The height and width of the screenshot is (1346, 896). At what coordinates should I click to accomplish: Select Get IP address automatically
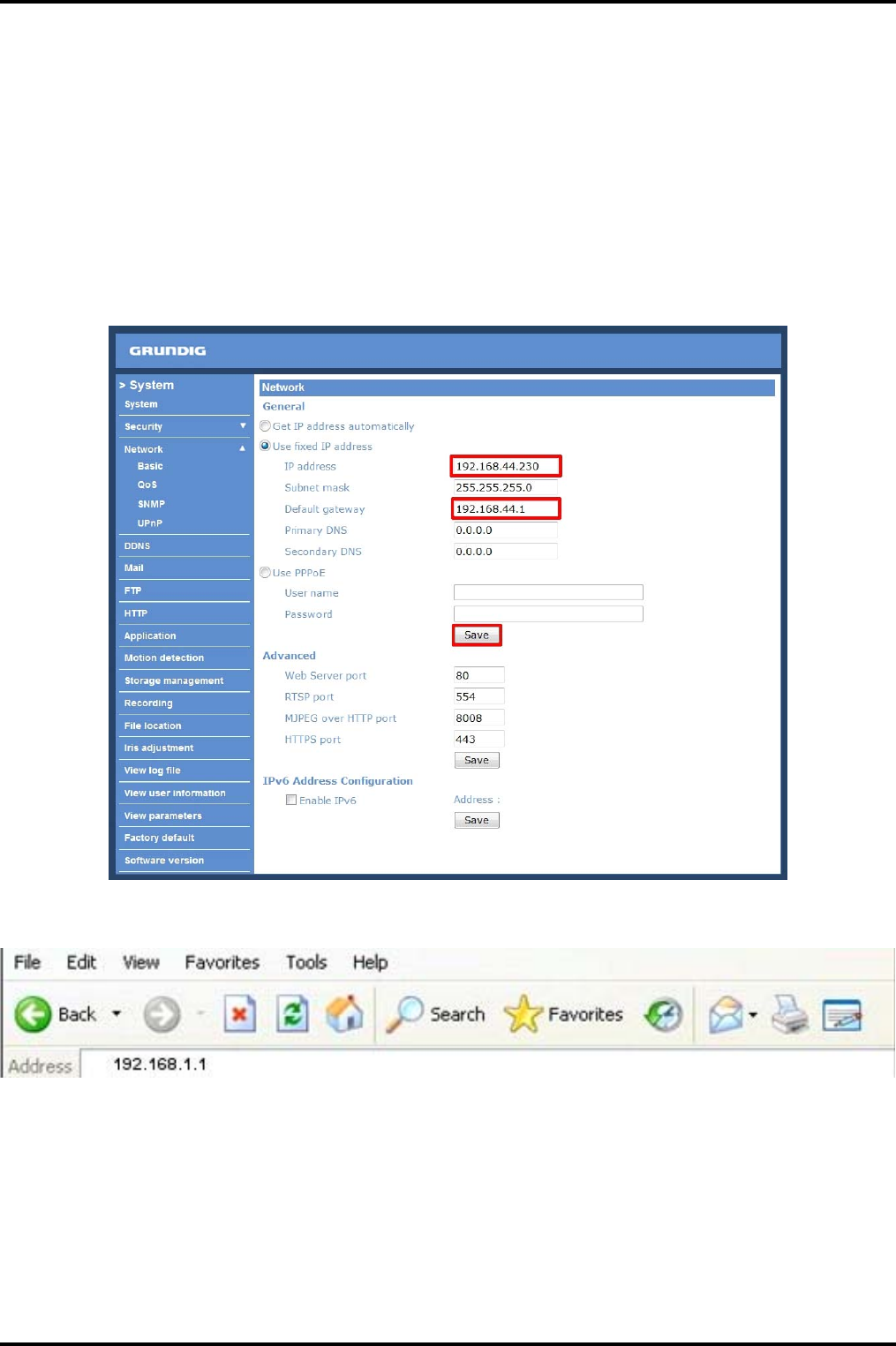coord(265,425)
